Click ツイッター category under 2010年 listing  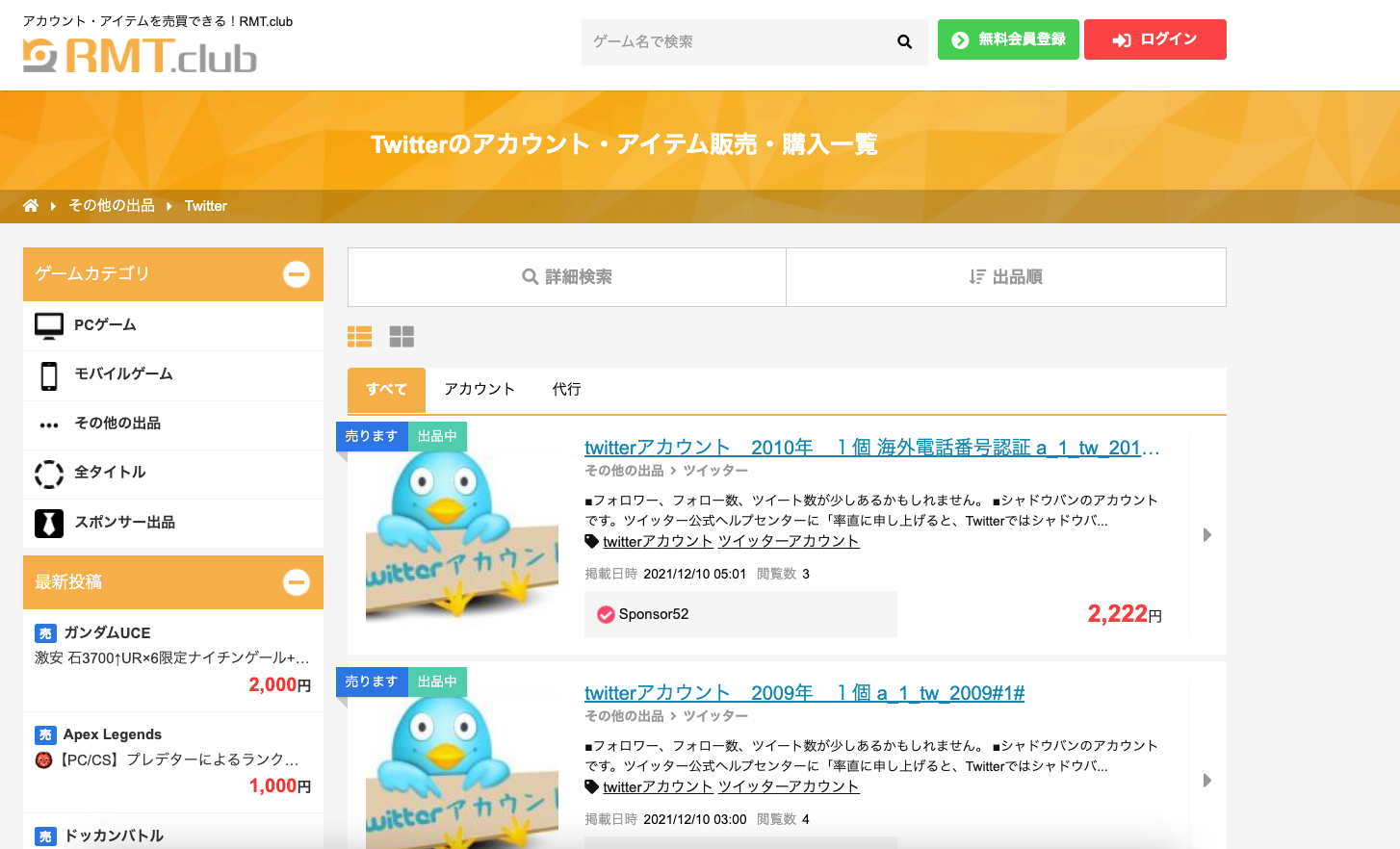pos(715,471)
